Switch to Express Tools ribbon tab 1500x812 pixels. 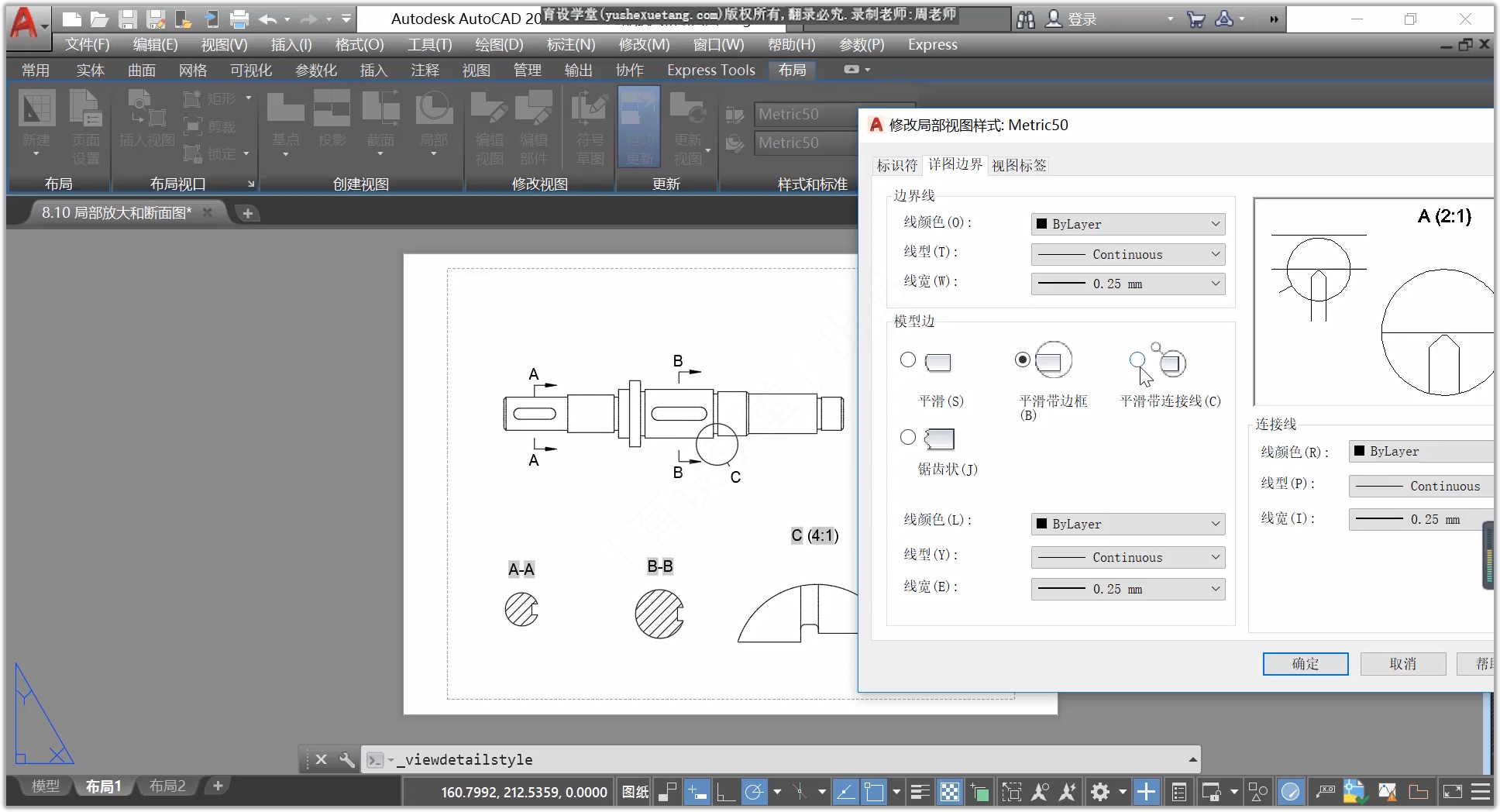[710, 71]
